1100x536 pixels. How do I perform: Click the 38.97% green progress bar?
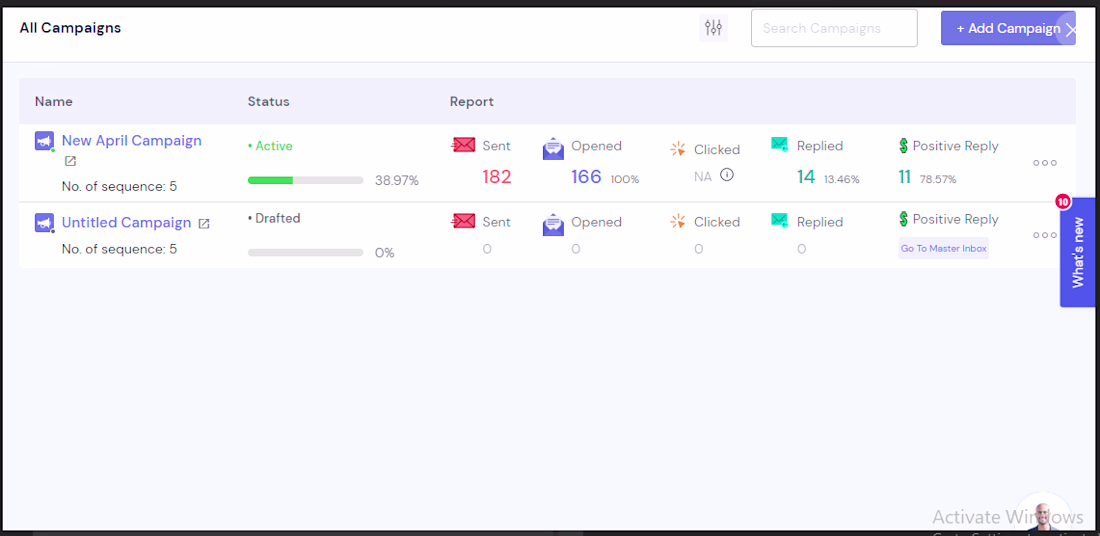click(305, 180)
